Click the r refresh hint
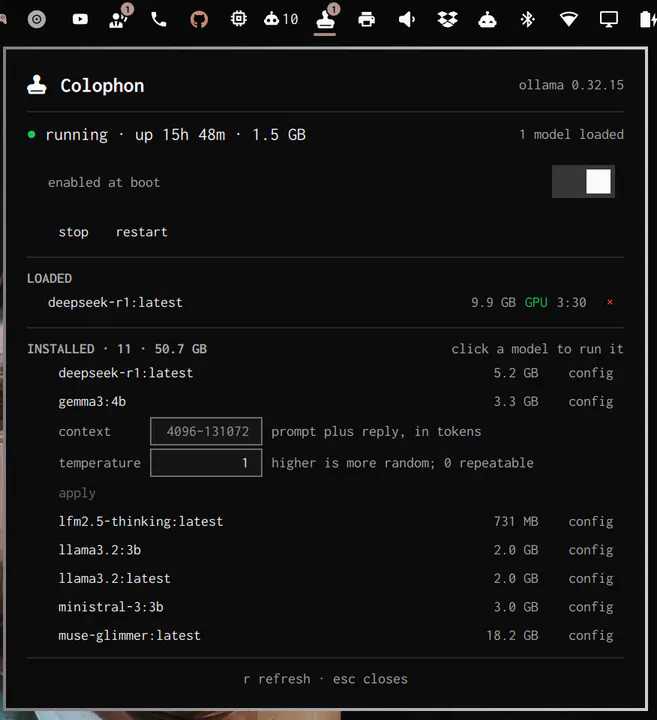 tap(277, 679)
